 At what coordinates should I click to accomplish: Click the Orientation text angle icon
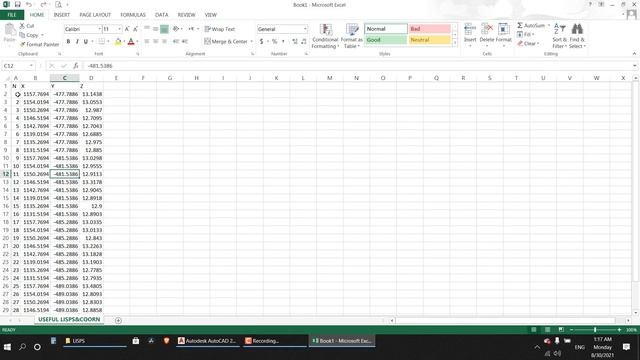[x=176, y=29]
